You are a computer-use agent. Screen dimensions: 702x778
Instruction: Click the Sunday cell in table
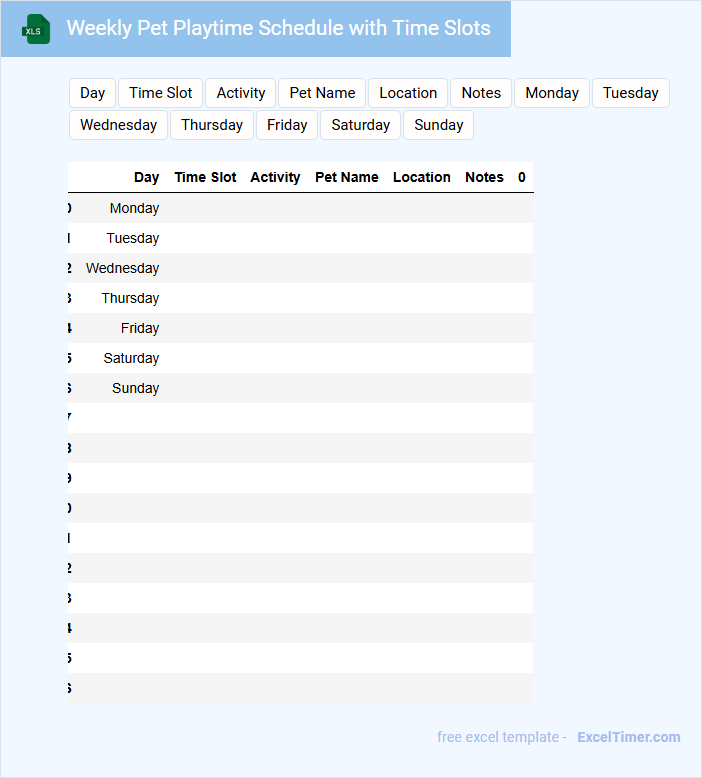[135, 388]
